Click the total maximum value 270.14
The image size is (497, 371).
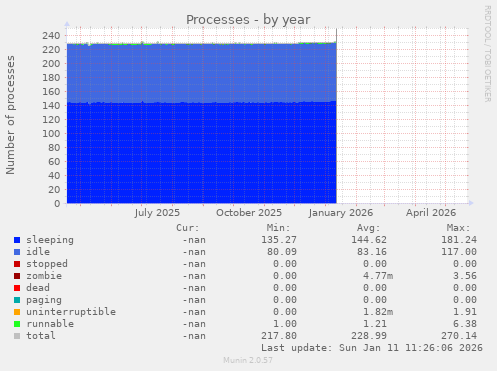coord(459,336)
